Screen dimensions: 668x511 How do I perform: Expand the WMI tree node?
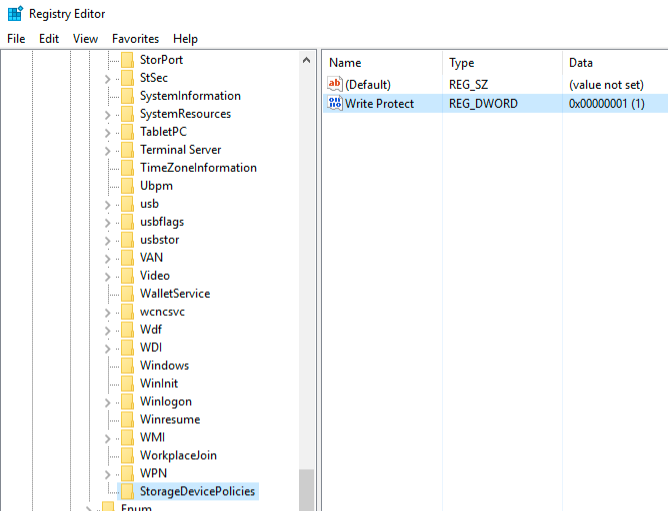[x=107, y=438]
